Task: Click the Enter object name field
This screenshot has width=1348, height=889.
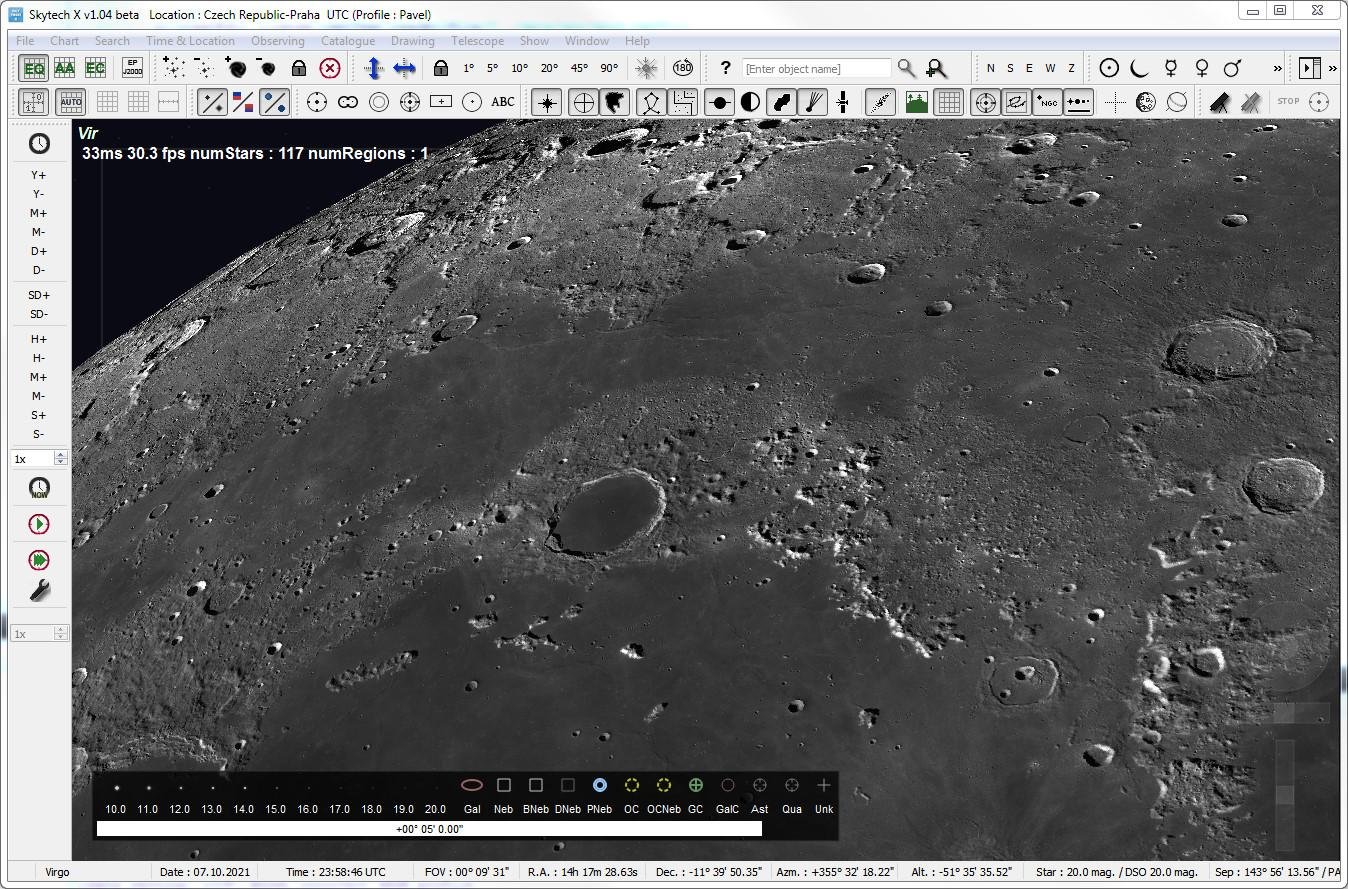Action: coord(816,68)
